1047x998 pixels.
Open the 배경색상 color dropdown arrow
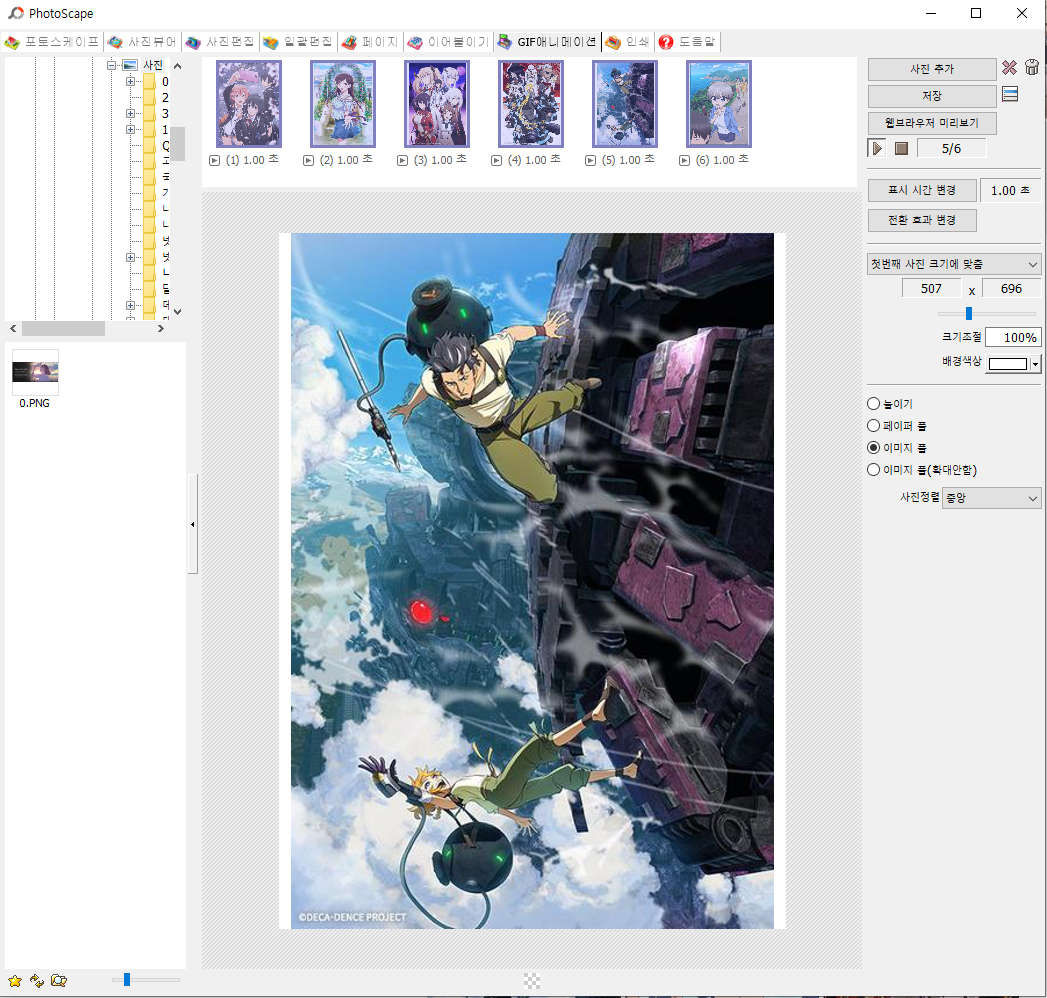(1035, 364)
